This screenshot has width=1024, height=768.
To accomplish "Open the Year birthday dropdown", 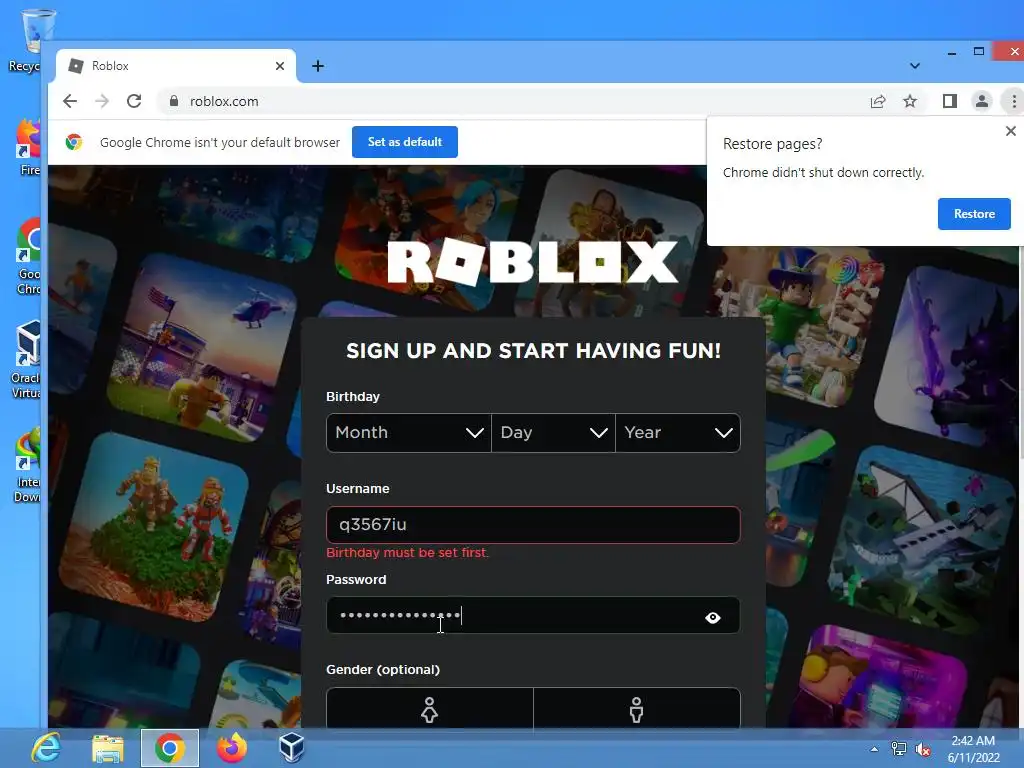I will [x=678, y=432].
